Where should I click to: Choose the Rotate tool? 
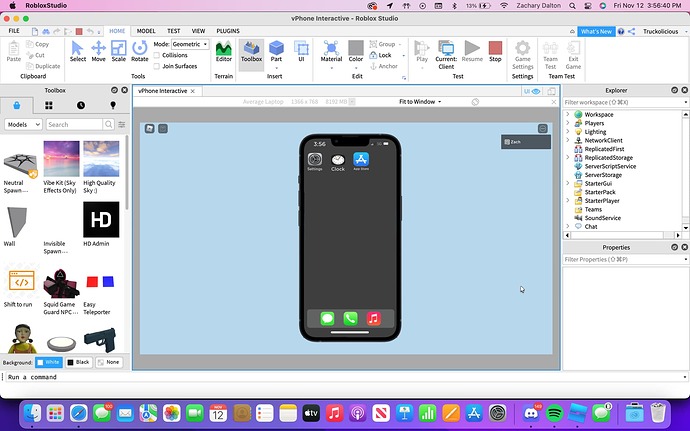[140, 52]
